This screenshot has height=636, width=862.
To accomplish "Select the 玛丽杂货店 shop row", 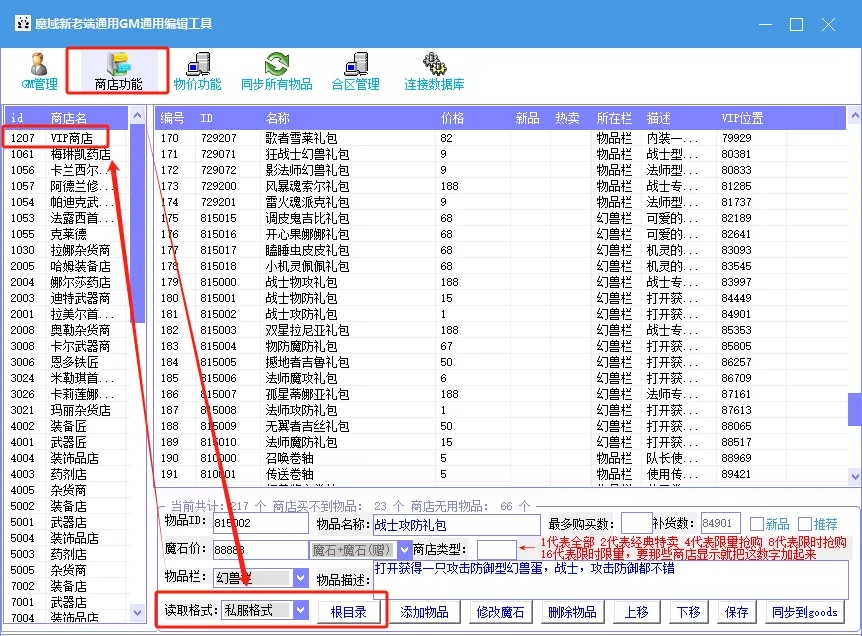I will [66, 410].
